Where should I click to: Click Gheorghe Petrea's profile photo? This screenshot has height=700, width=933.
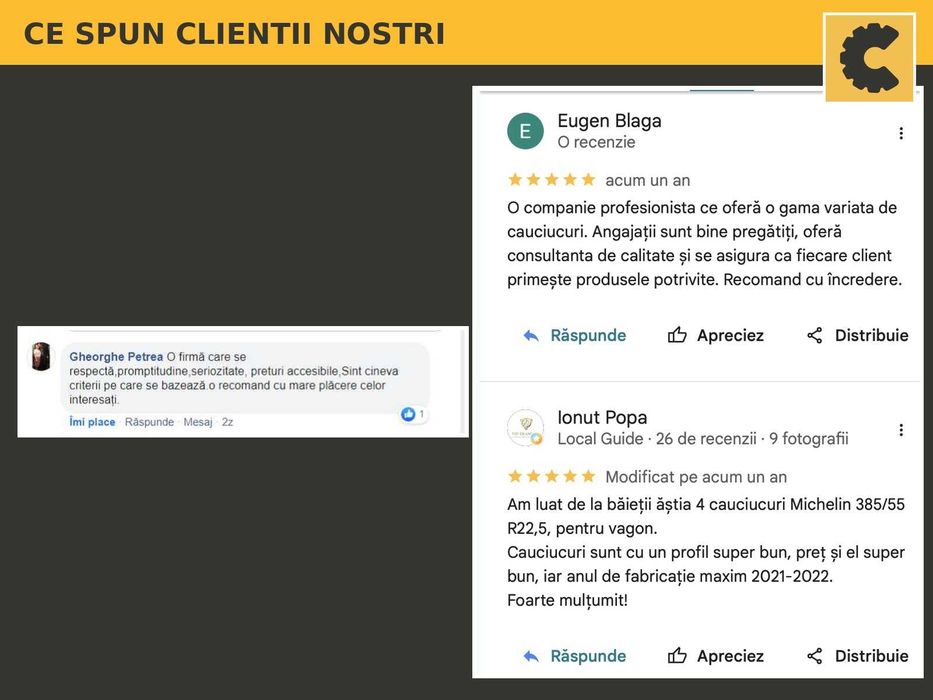41,357
